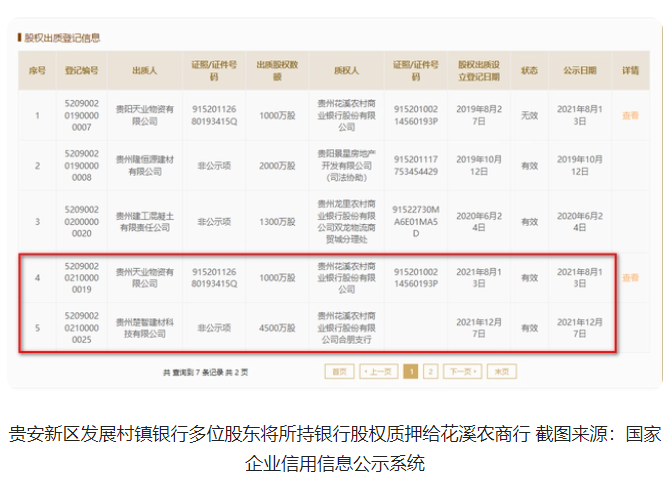Click certificate number 915201117753454429

pos(416,166)
